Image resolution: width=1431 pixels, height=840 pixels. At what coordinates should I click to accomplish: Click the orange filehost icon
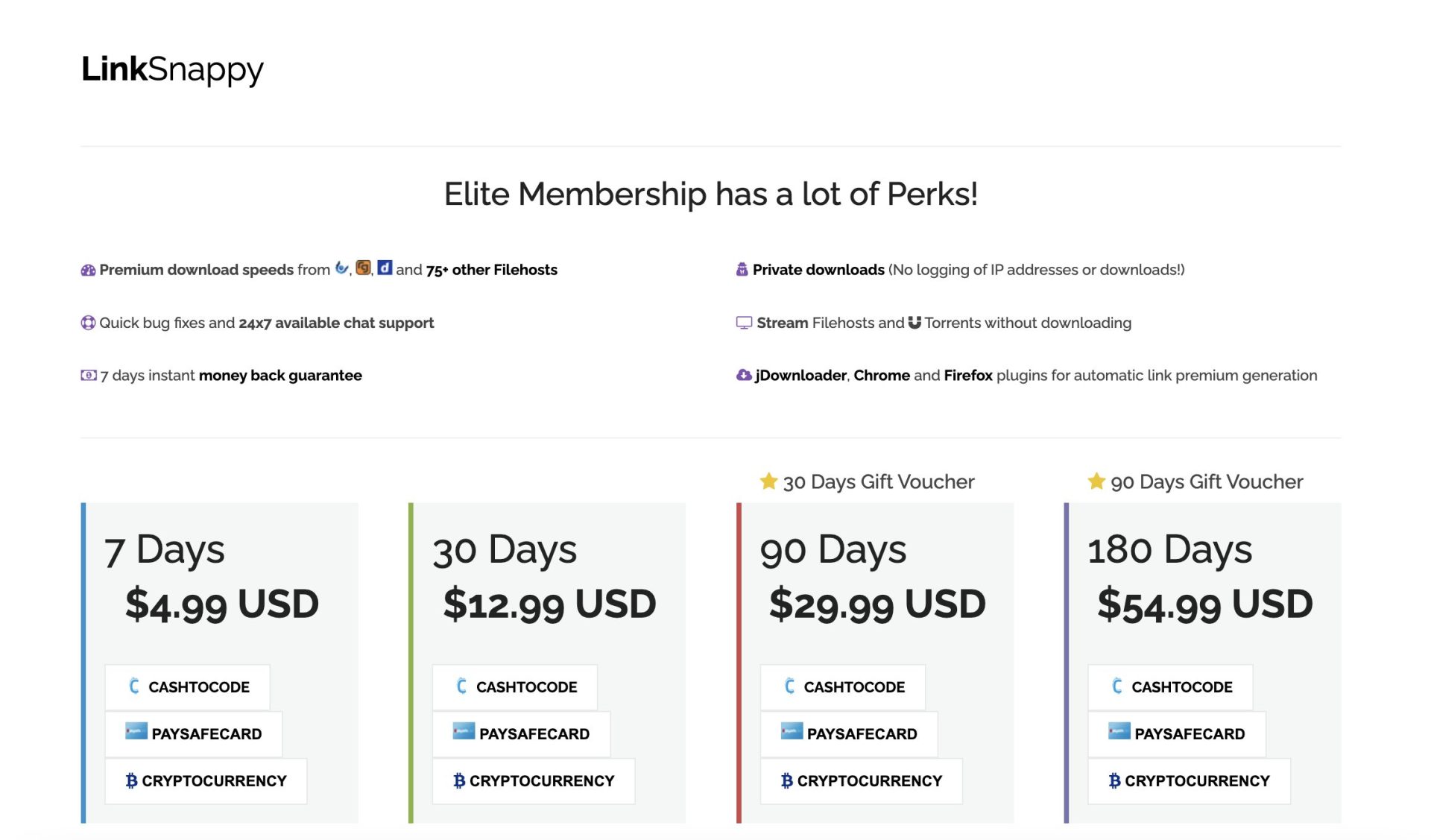363,268
